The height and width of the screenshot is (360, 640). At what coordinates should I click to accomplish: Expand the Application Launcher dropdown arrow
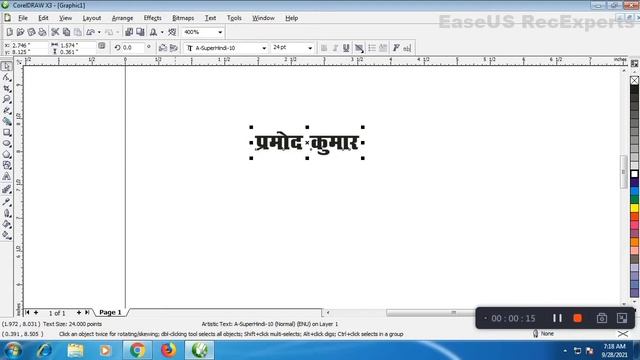[x=162, y=32]
